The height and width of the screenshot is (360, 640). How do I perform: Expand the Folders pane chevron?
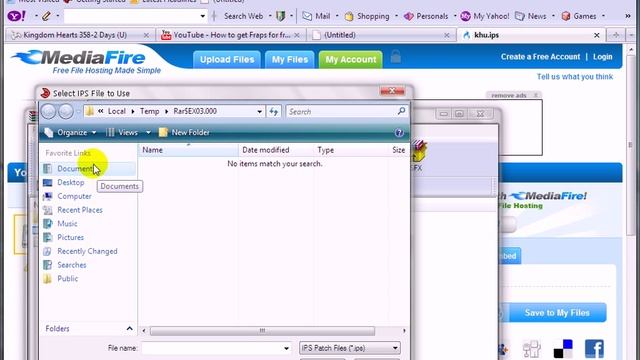[x=129, y=329]
